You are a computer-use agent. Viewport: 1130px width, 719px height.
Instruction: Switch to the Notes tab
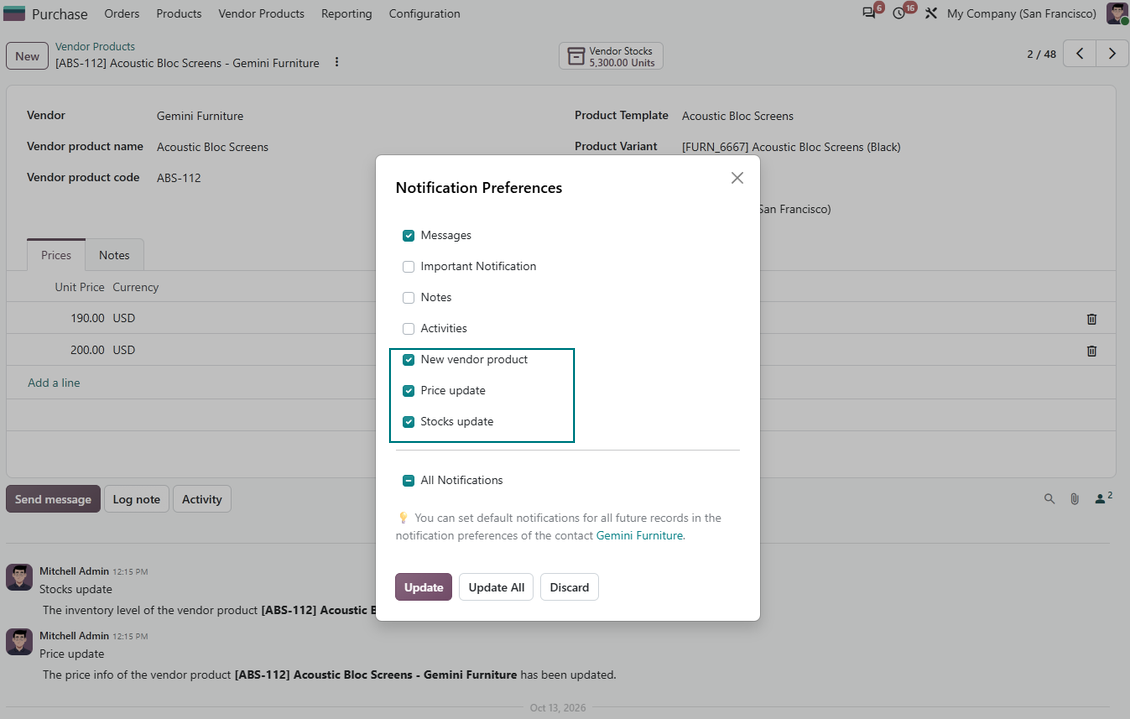114,255
